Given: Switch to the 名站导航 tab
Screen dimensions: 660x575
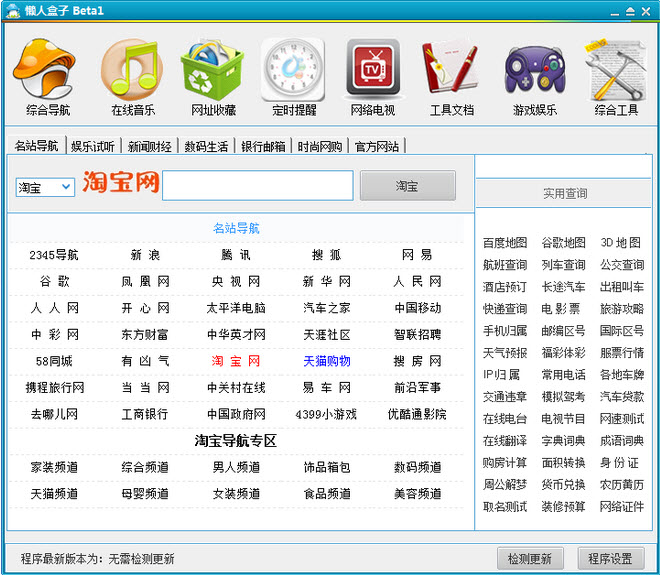Looking at the screenshot, I should 36,146.
